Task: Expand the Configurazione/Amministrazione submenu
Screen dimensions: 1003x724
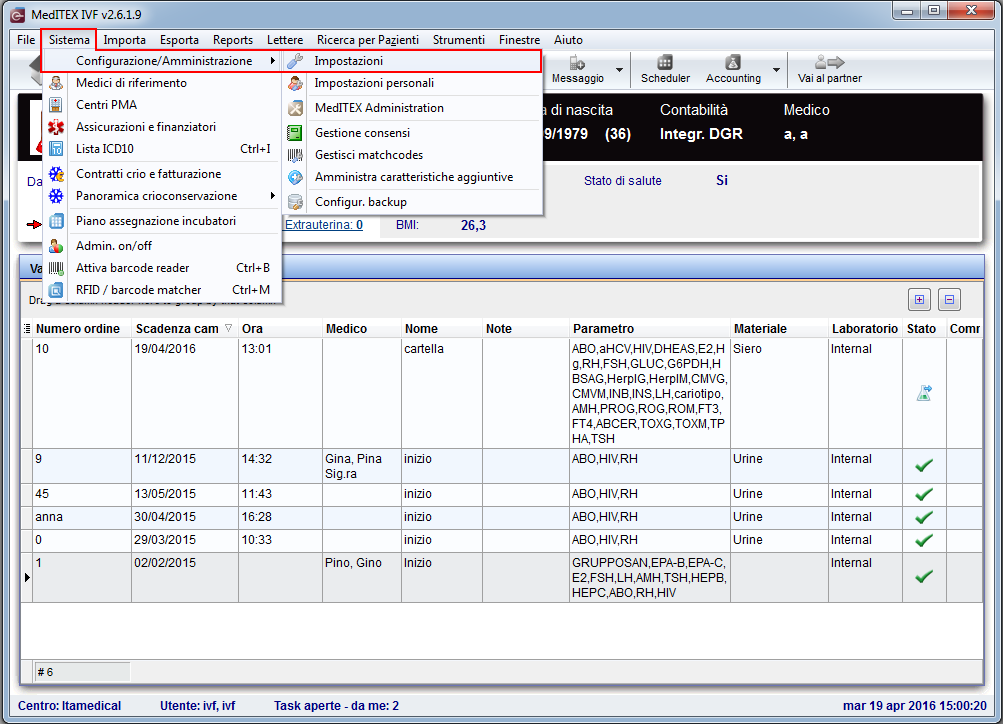Action: pos(272,61)
